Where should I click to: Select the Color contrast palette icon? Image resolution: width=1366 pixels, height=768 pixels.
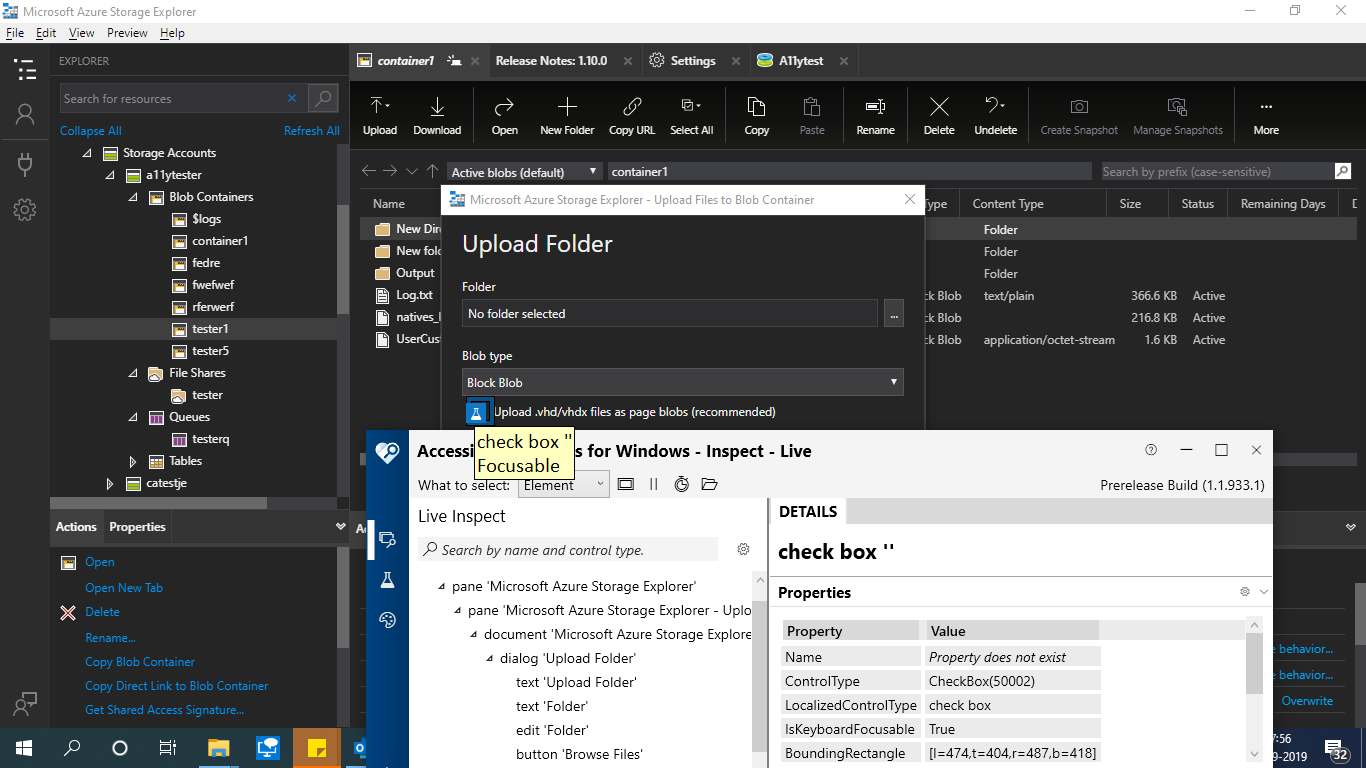click(386, 619)
